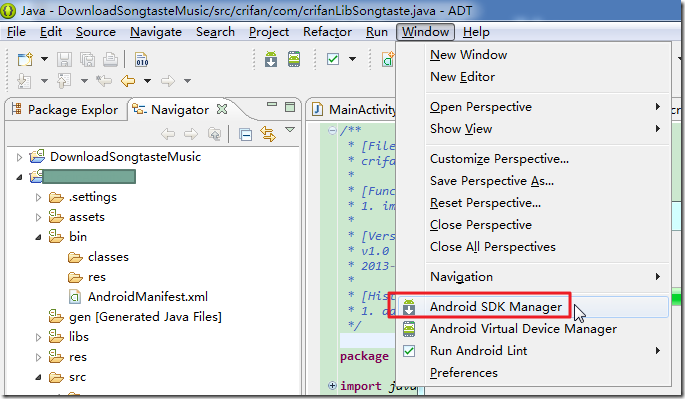685x399 pixels.
Task: Click the Next Annotation toolbar icon
Action: (x=24, y=81)
